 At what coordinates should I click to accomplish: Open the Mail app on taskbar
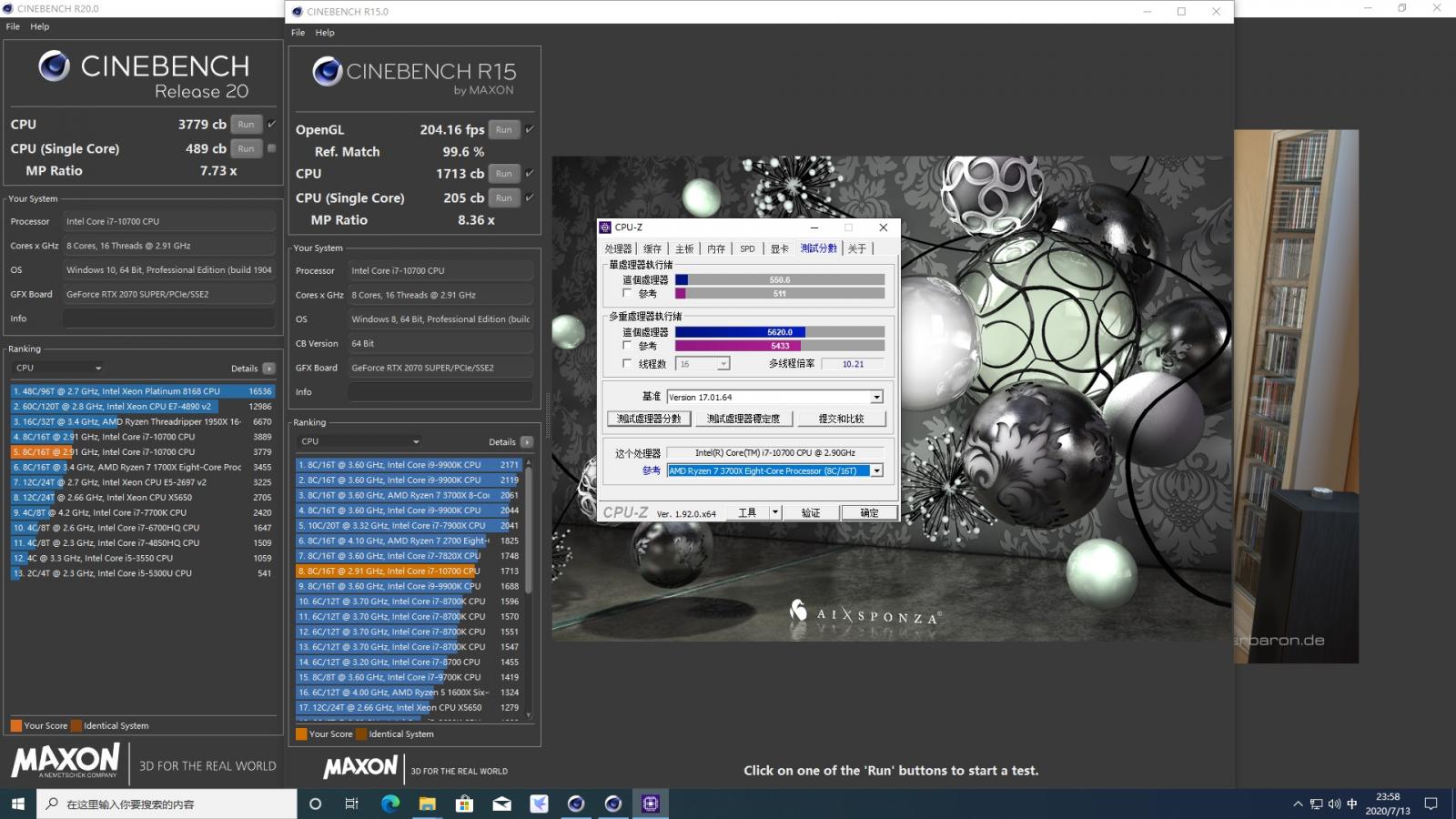point(502,804)
